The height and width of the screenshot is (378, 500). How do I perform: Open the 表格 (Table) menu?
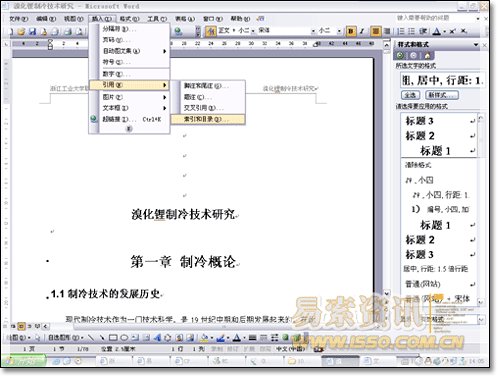(185, 19)
